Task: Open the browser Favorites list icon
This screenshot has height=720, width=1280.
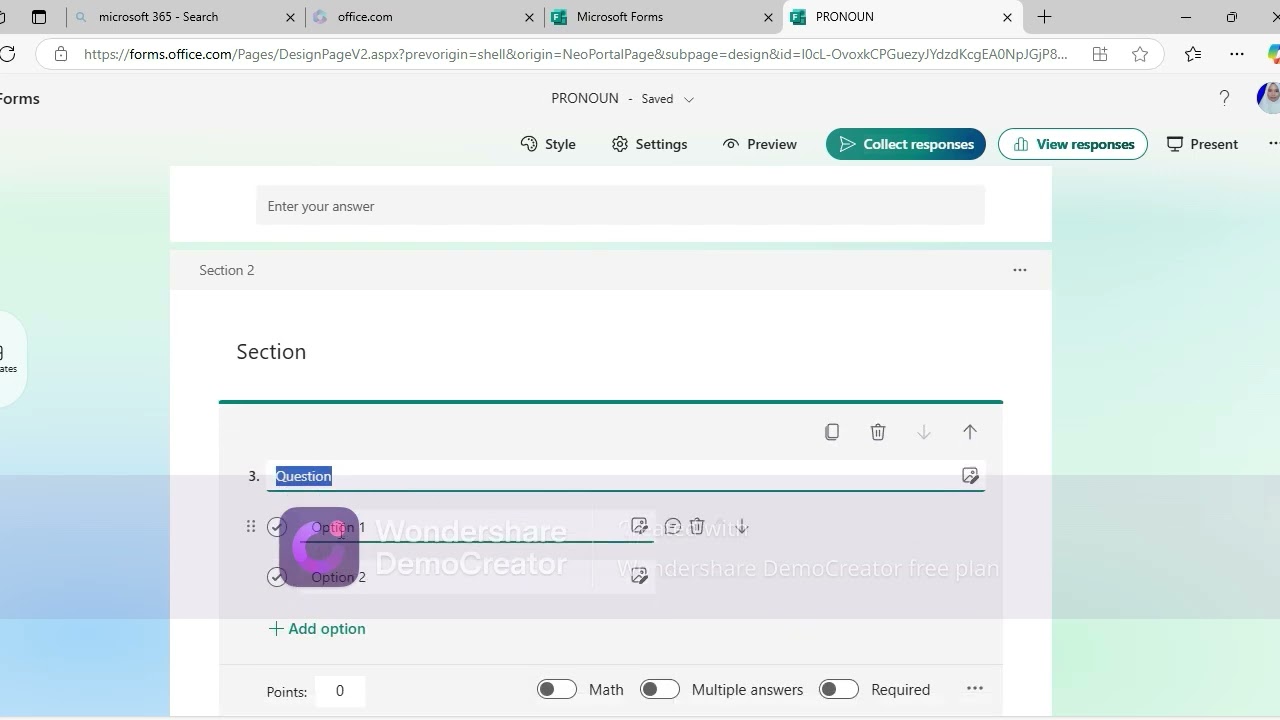Action: (x=1192, y=54)
